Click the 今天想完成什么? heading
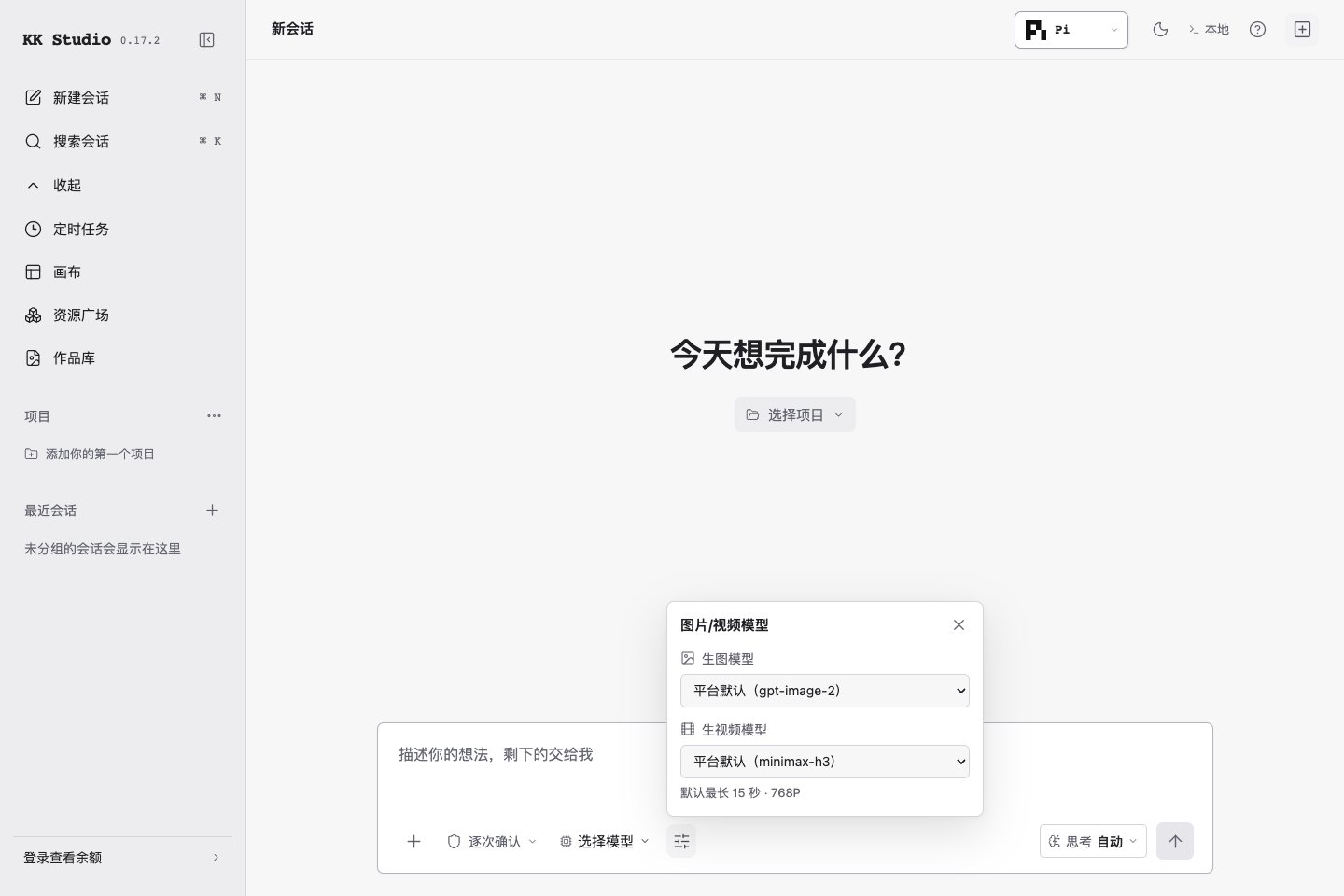This screenshot has height=896, width=1344. point(789,355)
